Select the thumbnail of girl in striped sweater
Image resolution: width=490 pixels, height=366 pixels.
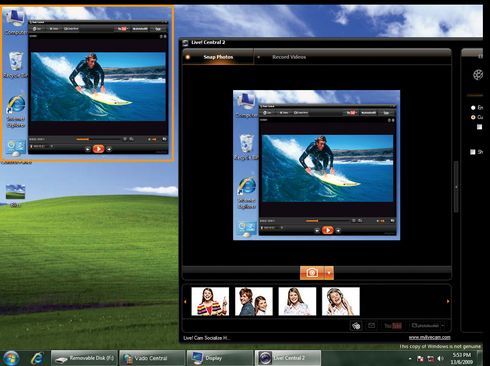pos(210,301)
